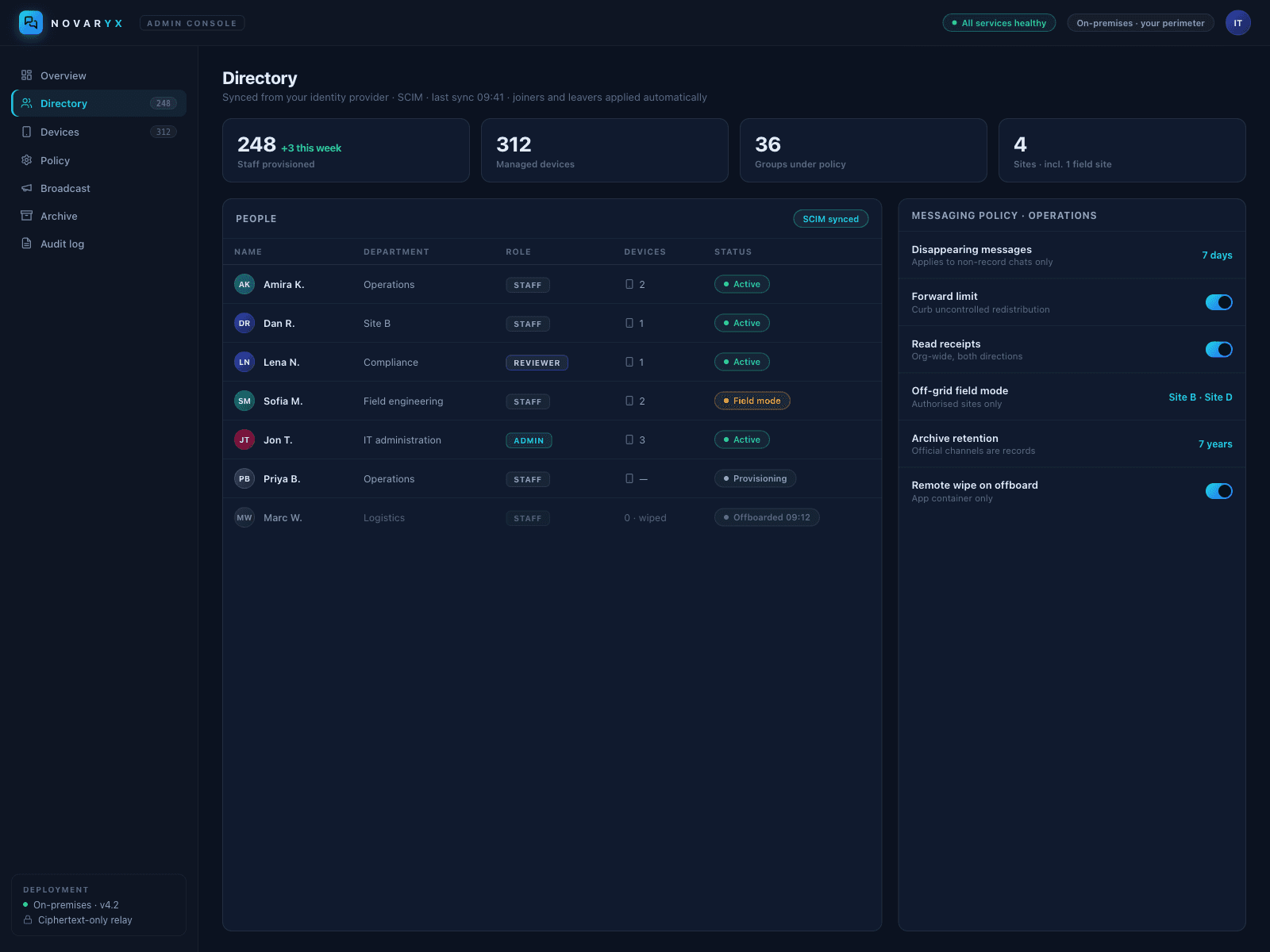Click the 248 badge on Directory
Image resolution: width=1270 pixels, height=952 pixels.
pyautogui.click(x=164, y=103)
